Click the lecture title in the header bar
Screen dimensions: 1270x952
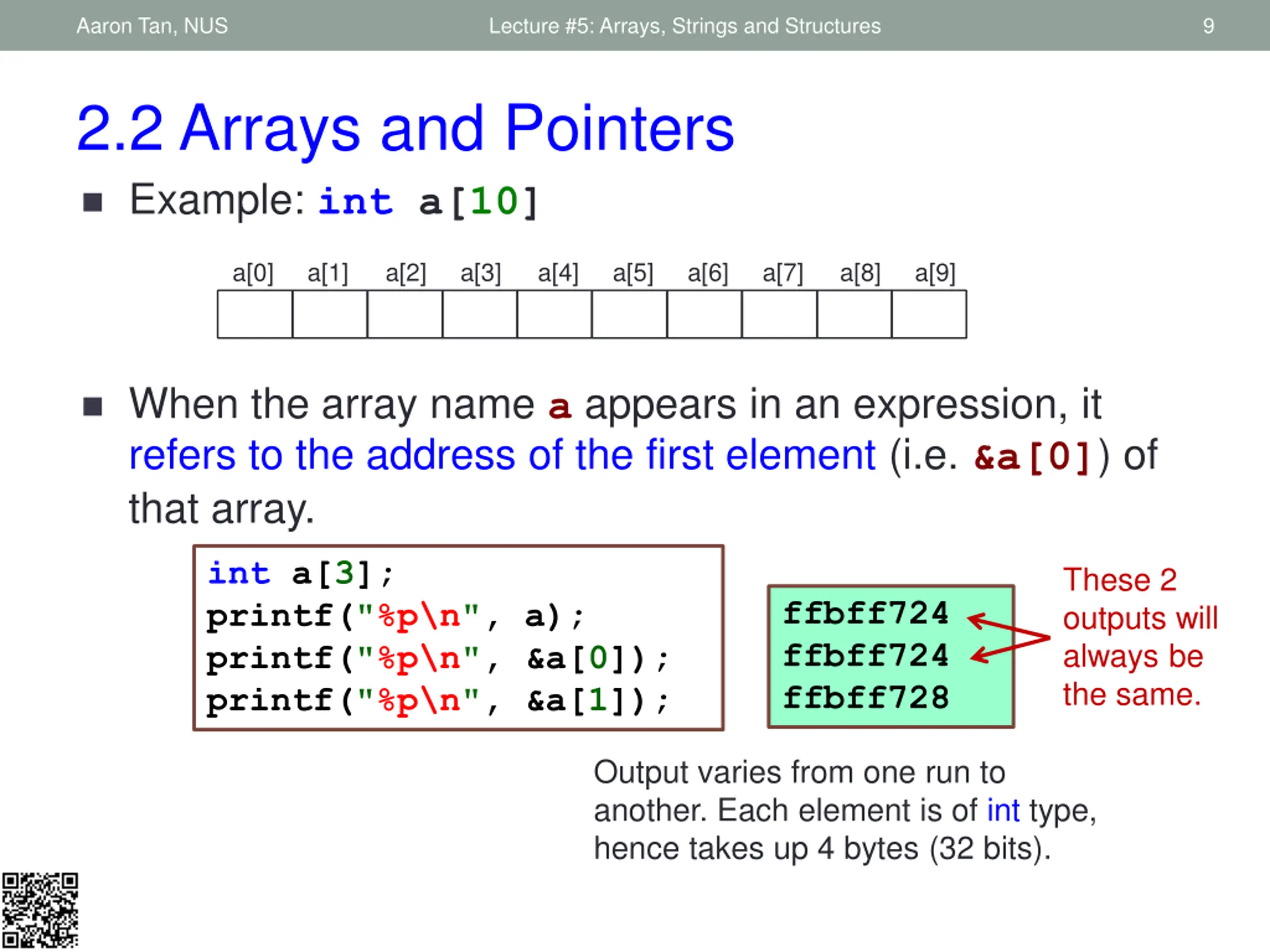[x=685, y=26]
